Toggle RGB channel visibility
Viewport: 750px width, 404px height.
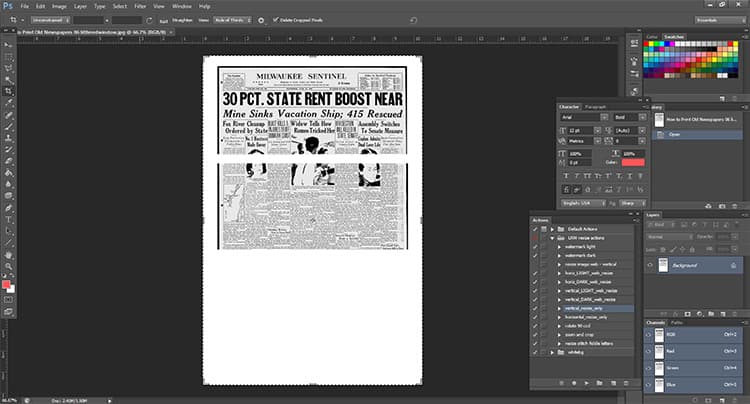click(649, 335)
